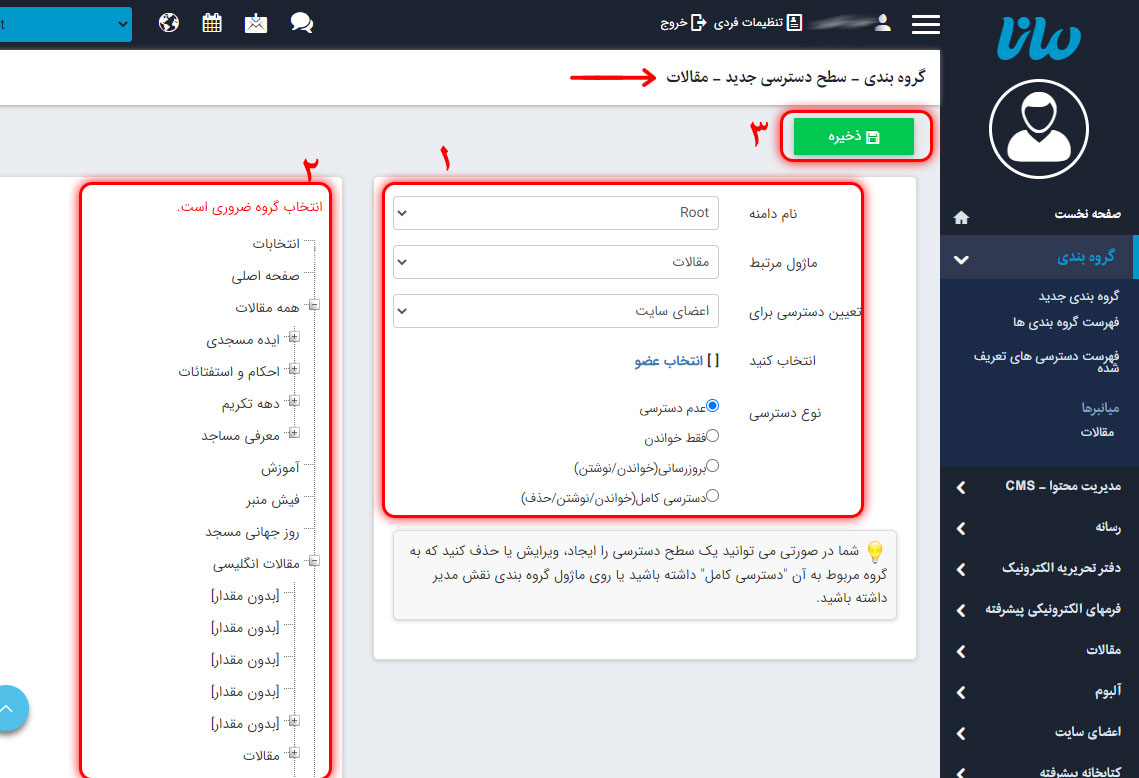The height and width of the screenshot is (778, 1139).
Task: Open the Root domain dropdown
Action: point(555,212)
